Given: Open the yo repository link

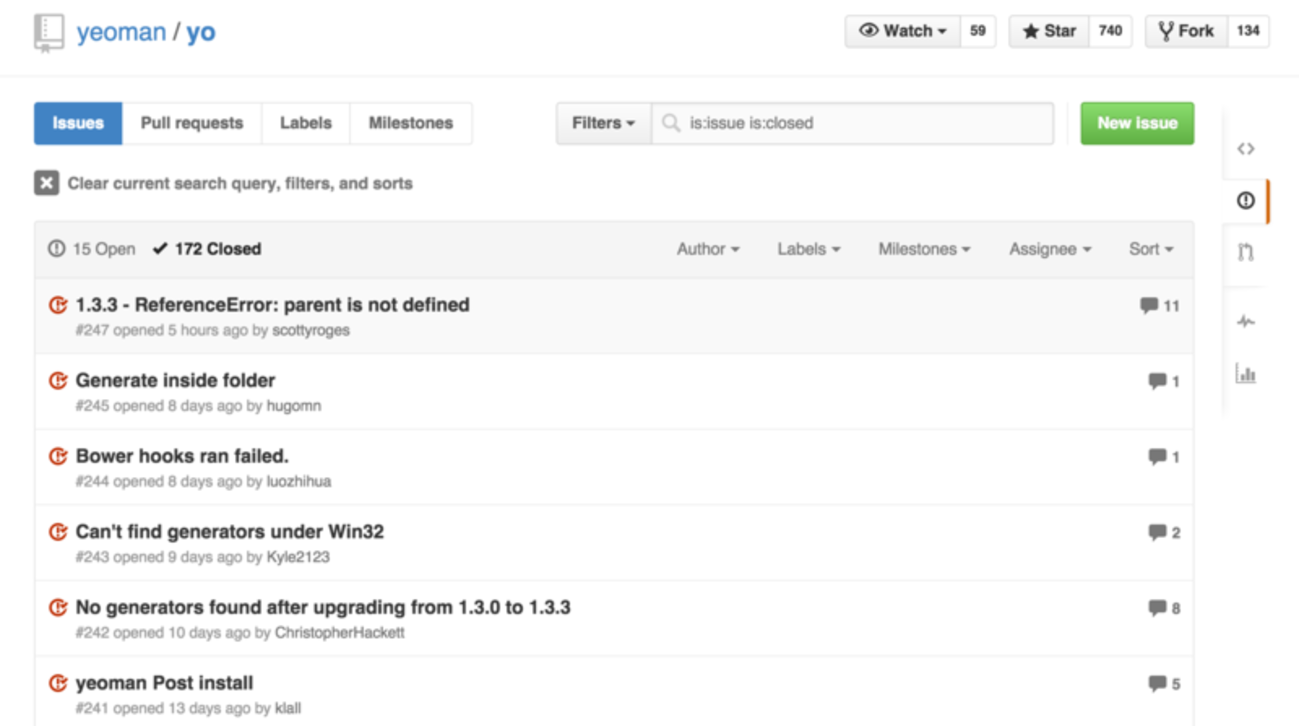Looking at the screenshot, I should point(201,32).
